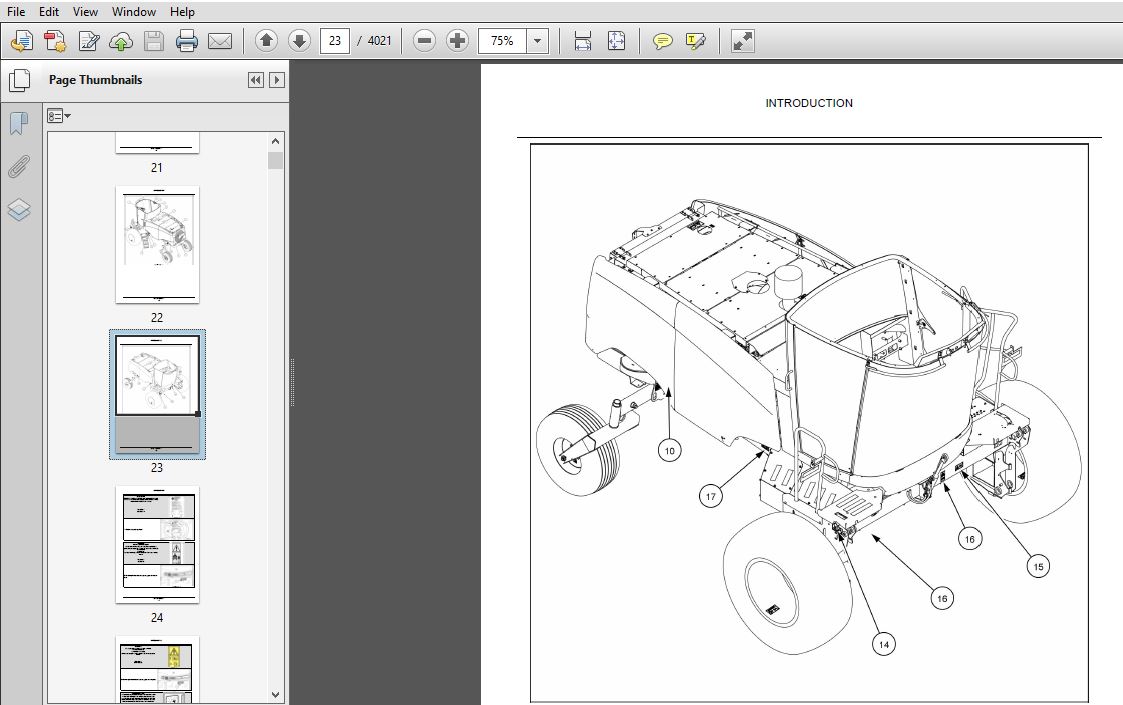
Task: Open the Help menu
Action: (x=182, y=11)
